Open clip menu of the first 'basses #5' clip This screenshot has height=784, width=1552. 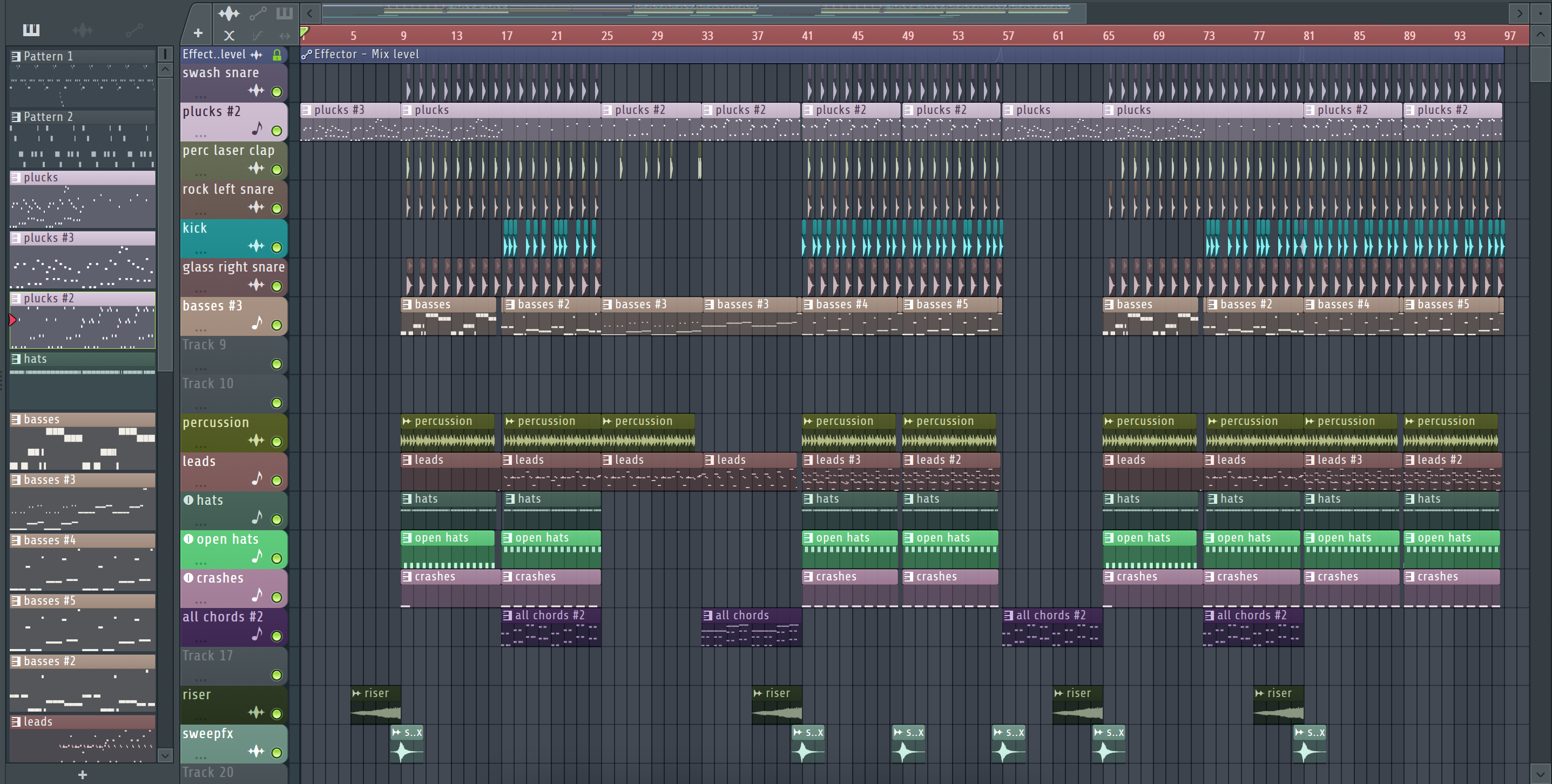[x=908, y=305]
